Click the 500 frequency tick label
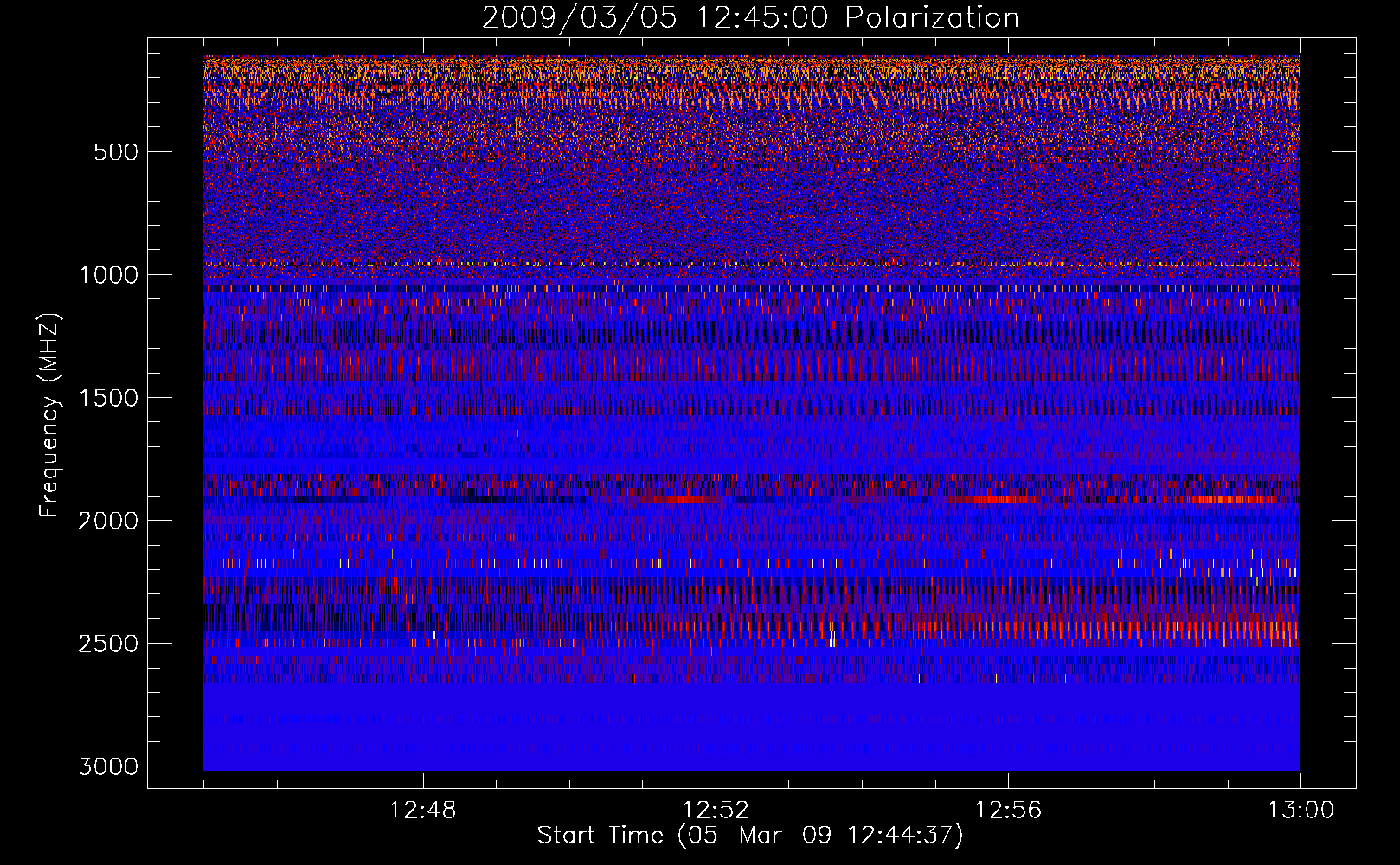This screenshot has height=865, width=1400. pyautogui.click(x=116, y=152)
